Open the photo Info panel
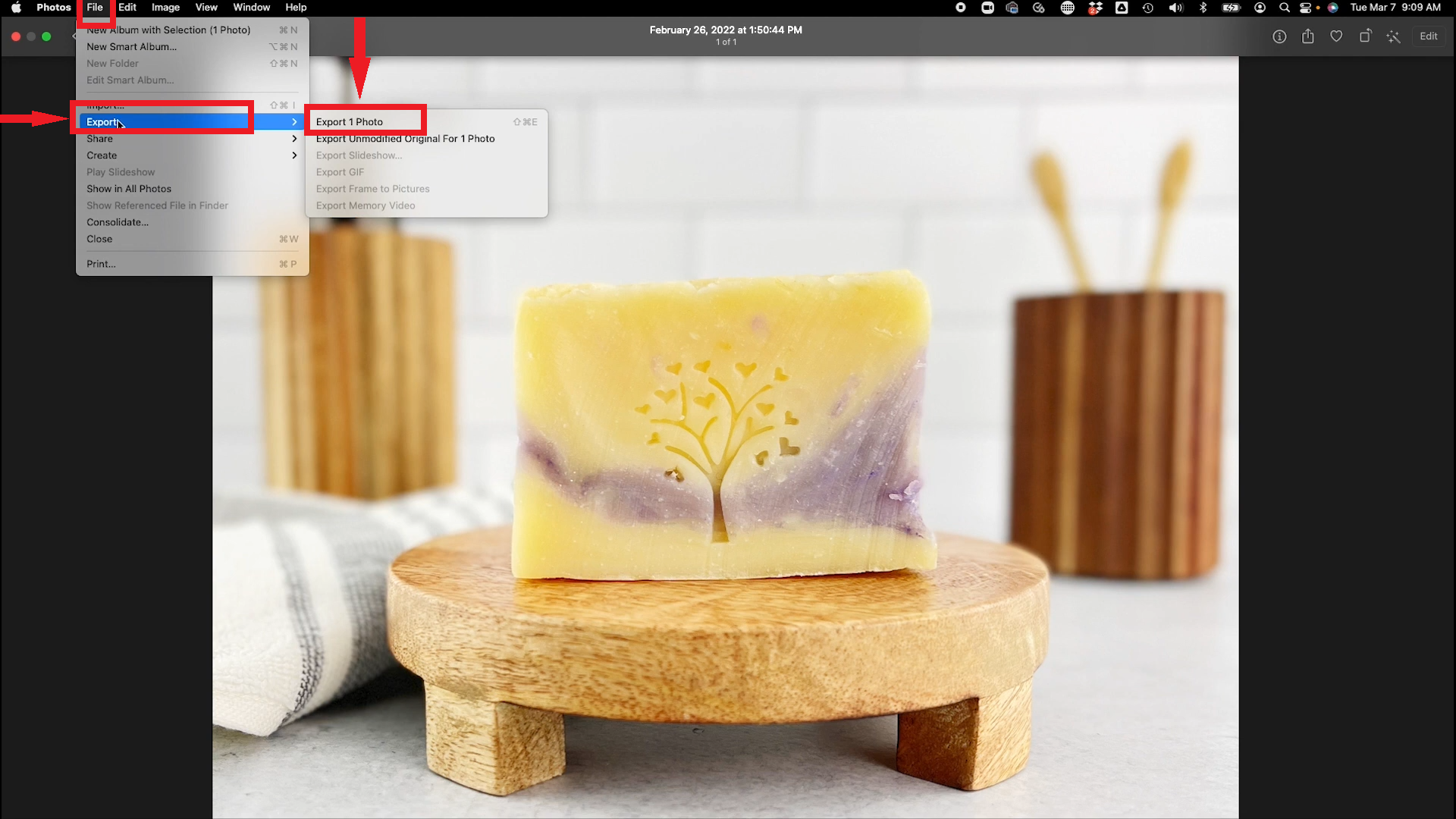This screenshot has width=1456, height=819. coord(1279,36)
